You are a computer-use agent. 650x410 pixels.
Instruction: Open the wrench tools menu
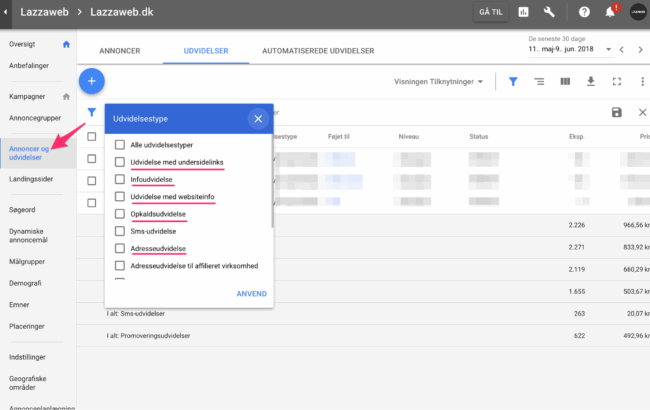click(549, 12)
